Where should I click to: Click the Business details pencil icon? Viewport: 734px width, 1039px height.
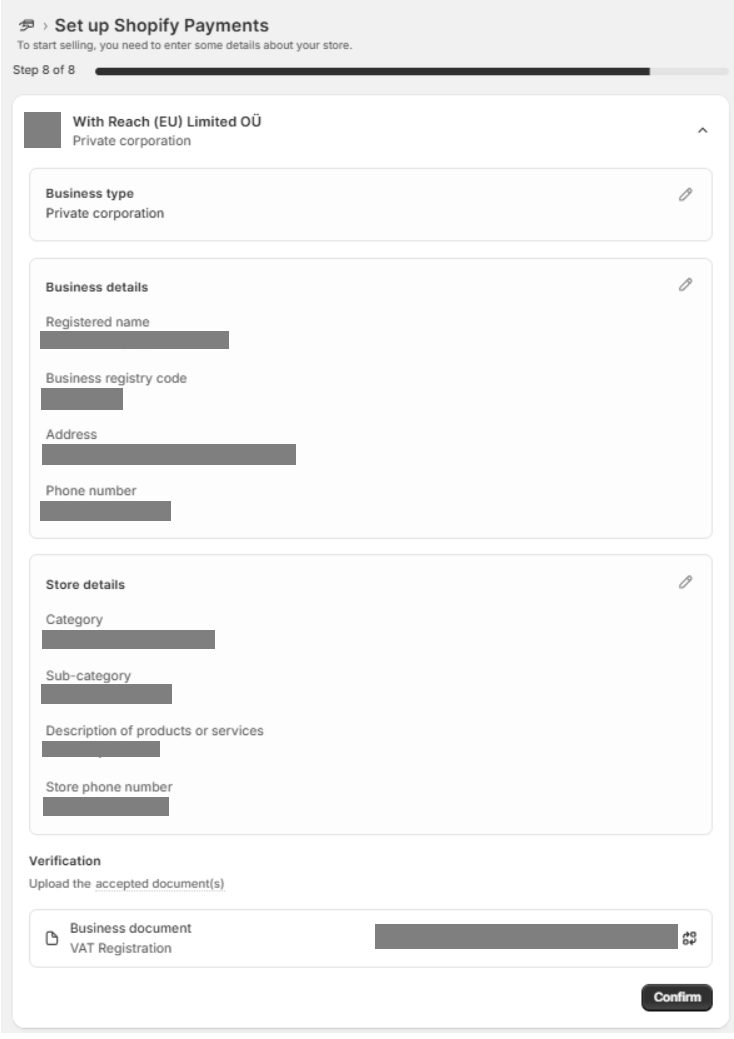pos(685,285)
